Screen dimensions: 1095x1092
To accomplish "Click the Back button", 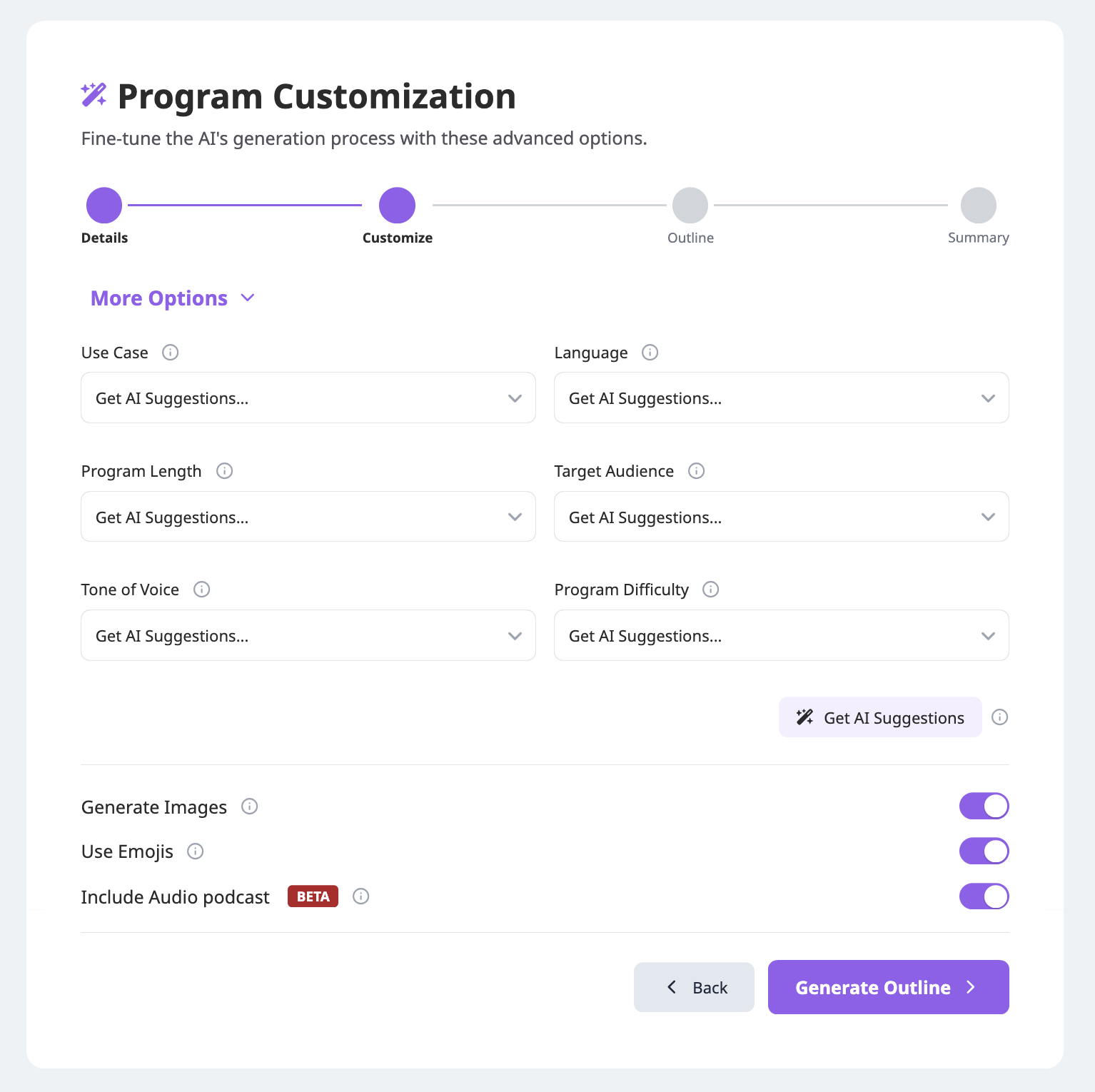I will pos(694,987).
